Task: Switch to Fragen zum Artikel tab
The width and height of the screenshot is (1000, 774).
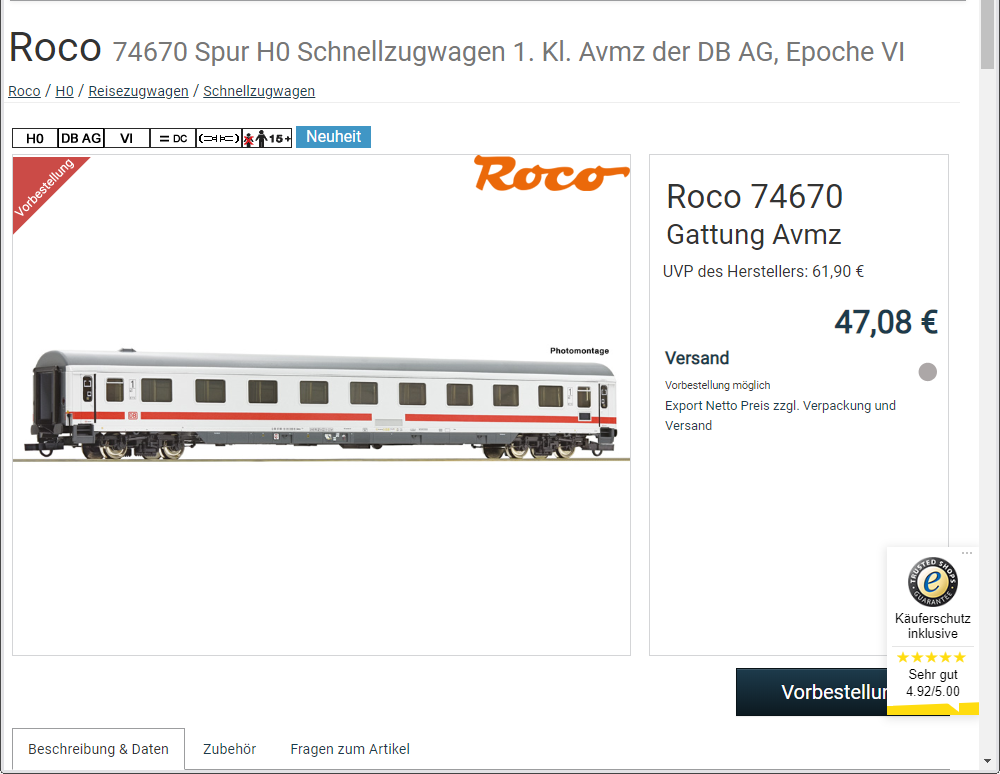Action: (350, 749)
